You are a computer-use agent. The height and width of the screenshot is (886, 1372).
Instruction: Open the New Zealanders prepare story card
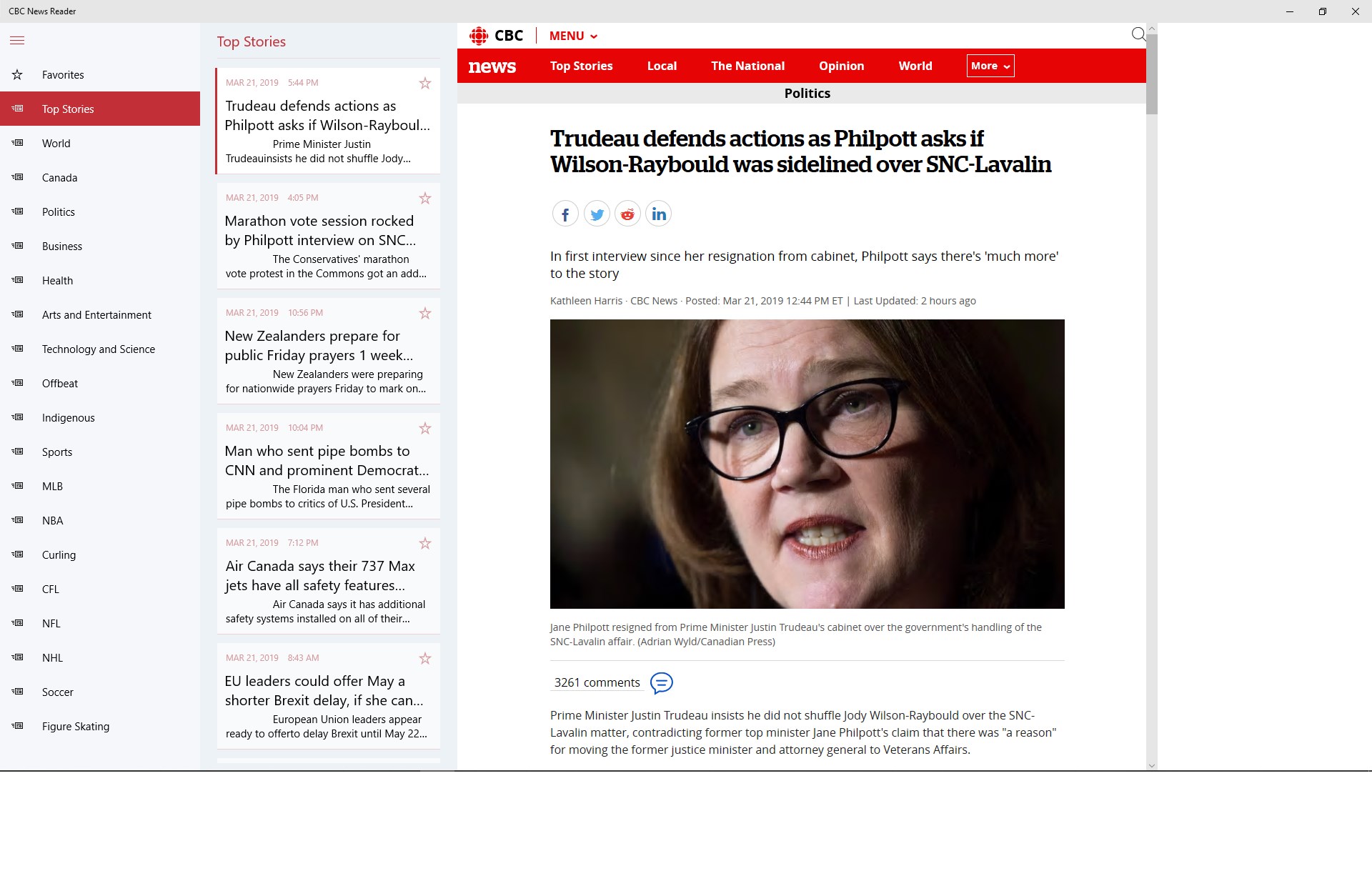[x=329, y=351]
